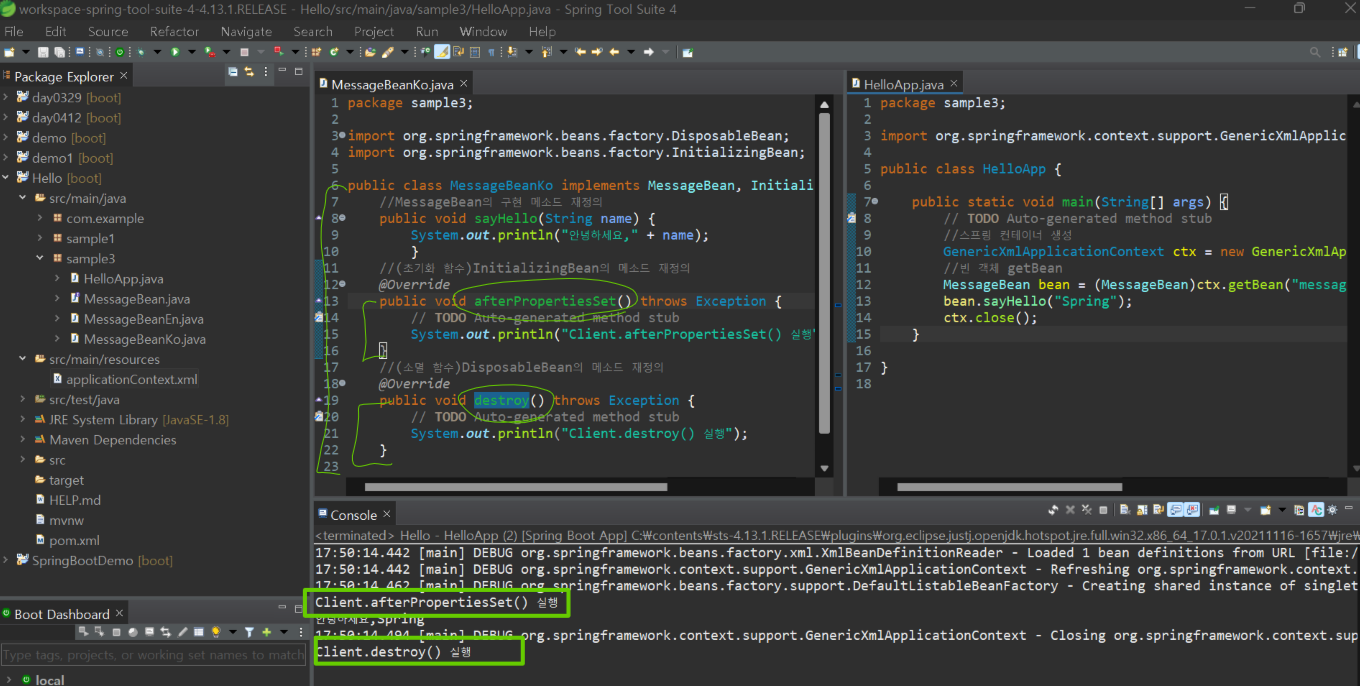Click the Open Console icon
The image size is (1360, 686).
pos(1265,510)
